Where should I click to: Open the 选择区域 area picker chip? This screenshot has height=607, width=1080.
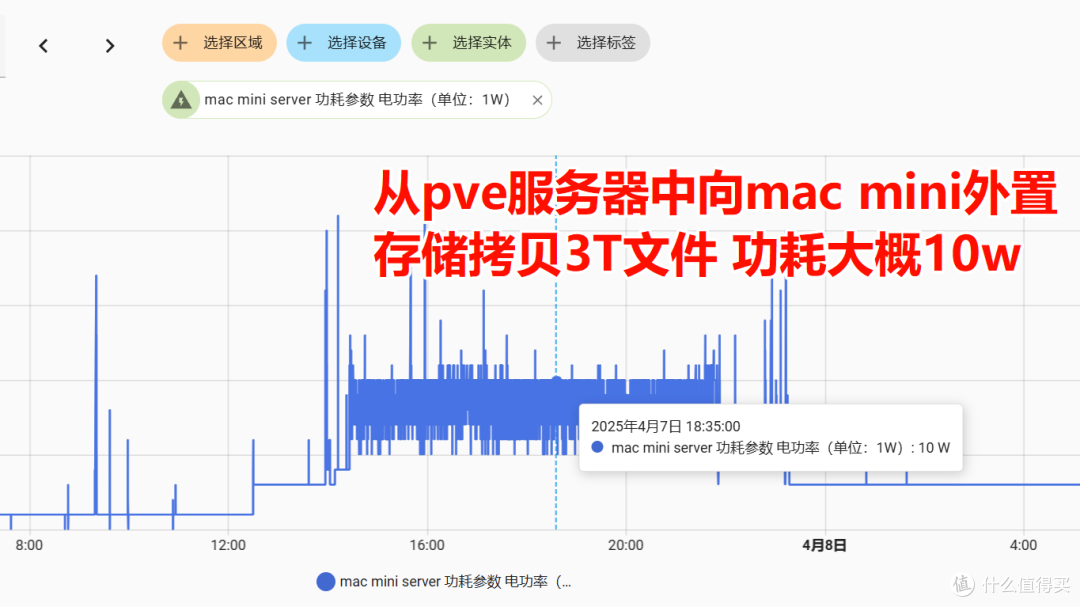(219, 43)
